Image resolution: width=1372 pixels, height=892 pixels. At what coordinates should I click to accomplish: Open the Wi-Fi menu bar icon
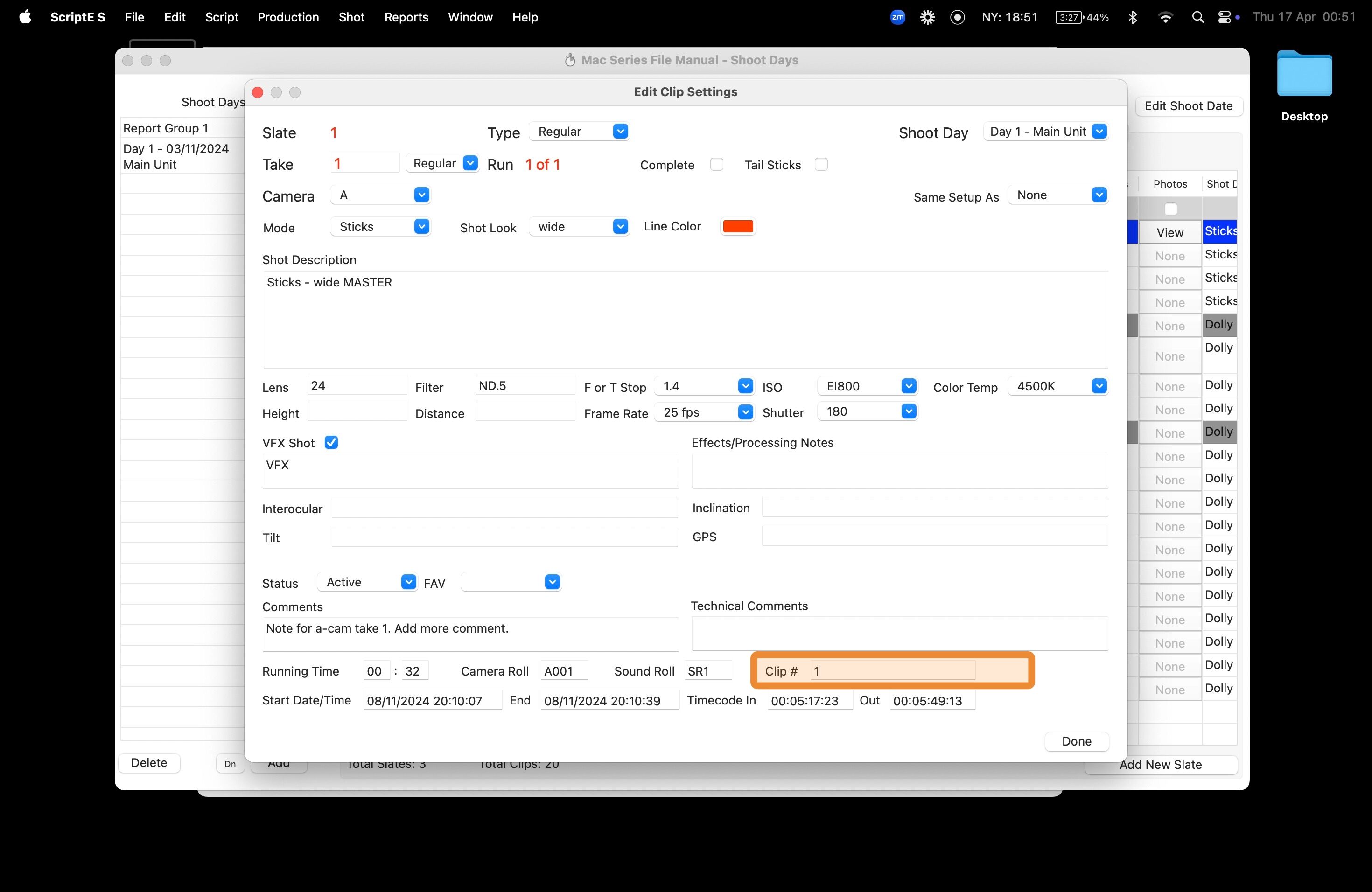click(1165, 17)
